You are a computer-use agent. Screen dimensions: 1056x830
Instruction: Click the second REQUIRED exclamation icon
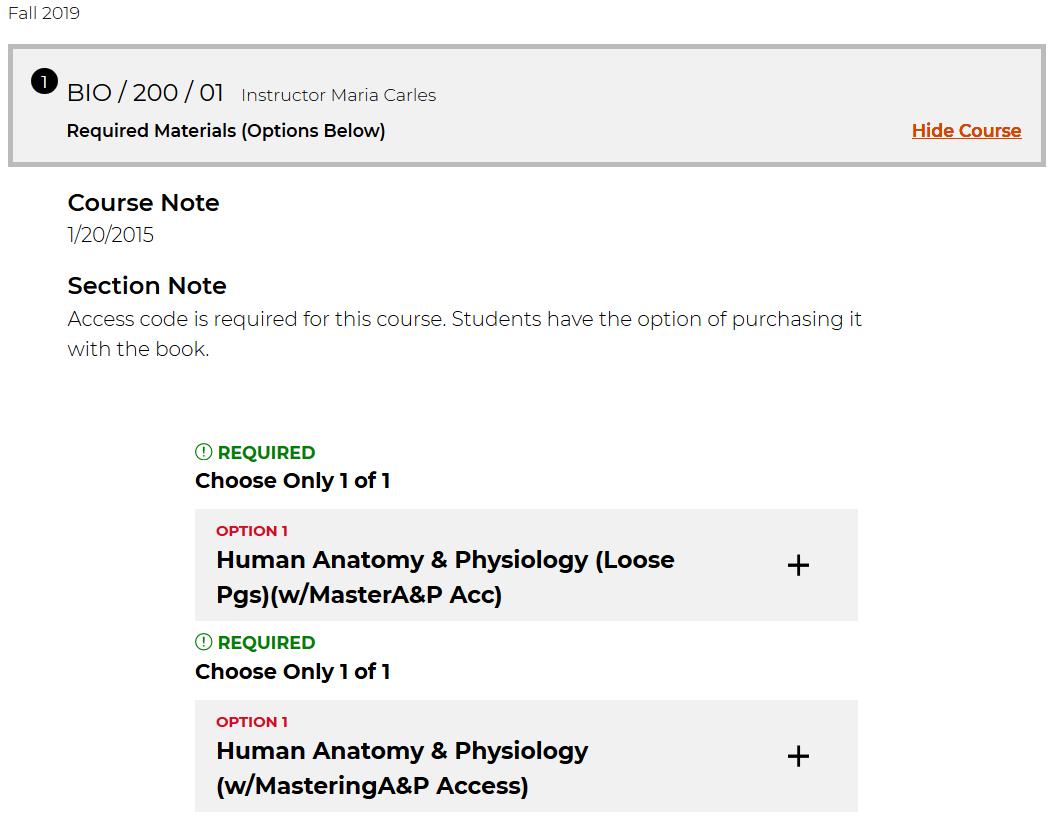(x=203, y=642)
